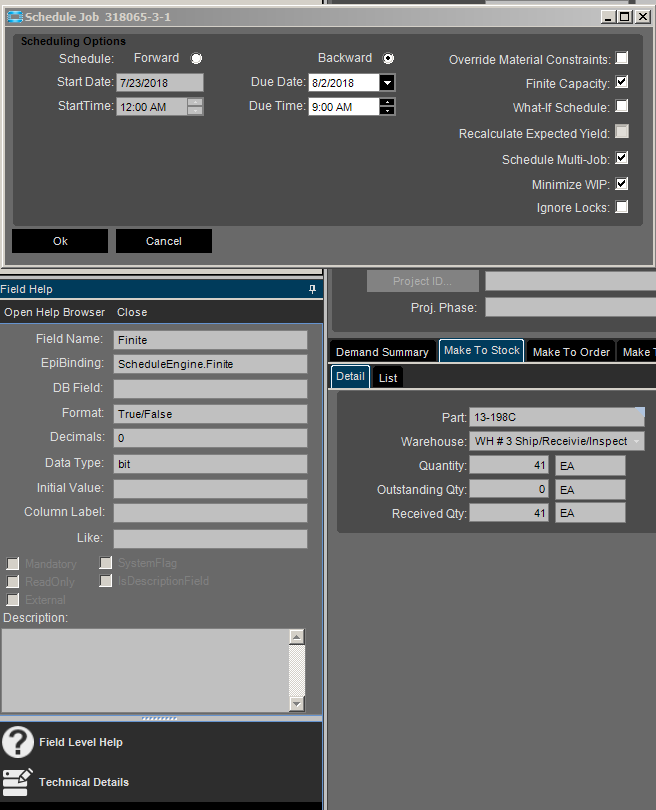
Task: Click the Cancel button
Action: tap(164, 241)
